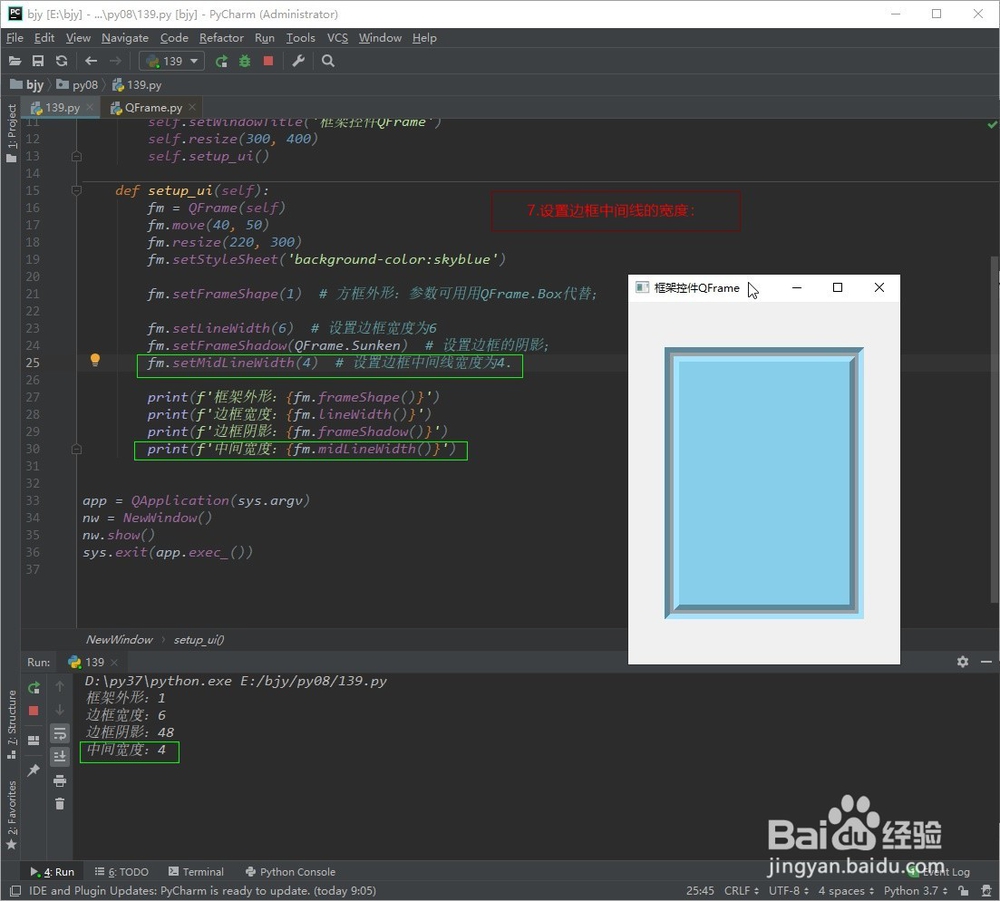The width and height of the screenshot is (1000, 901).
Task: Navigate back with the left arrow icon
Action: [x=91, y=61]
